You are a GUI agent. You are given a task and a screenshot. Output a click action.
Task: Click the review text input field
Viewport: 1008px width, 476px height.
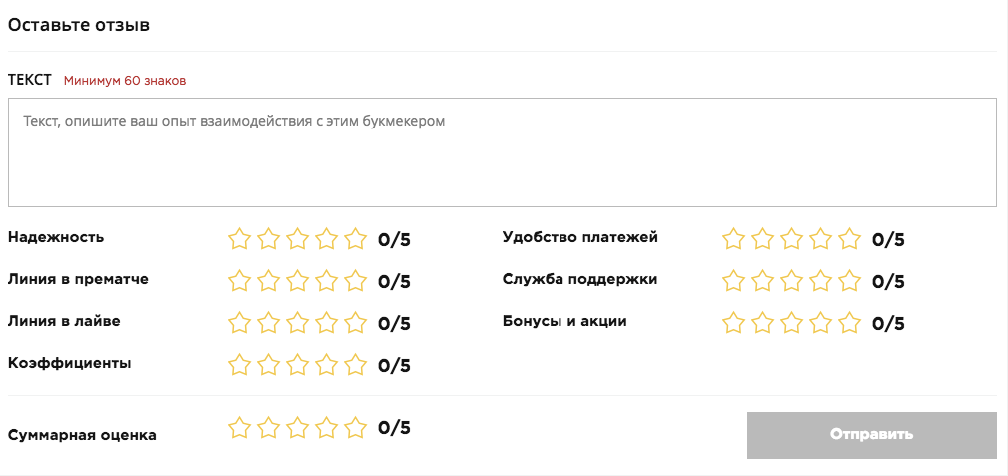click(x=502, y=152)
